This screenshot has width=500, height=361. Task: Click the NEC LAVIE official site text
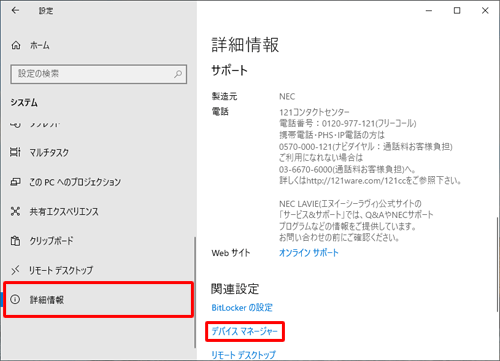(350, 203)
